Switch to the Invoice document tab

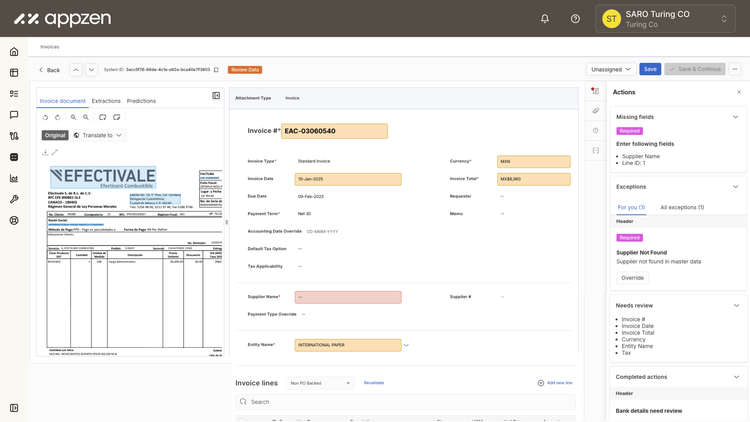click(62, 101)
